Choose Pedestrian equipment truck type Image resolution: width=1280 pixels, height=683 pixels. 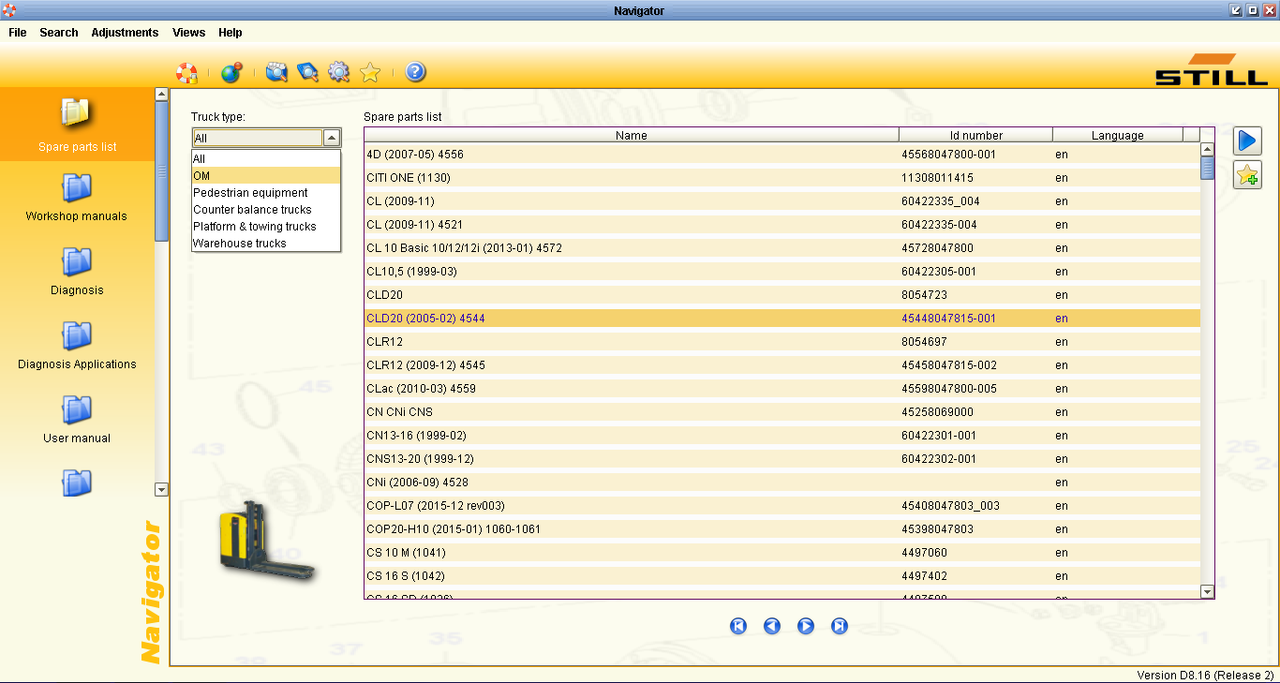point(266,193)
